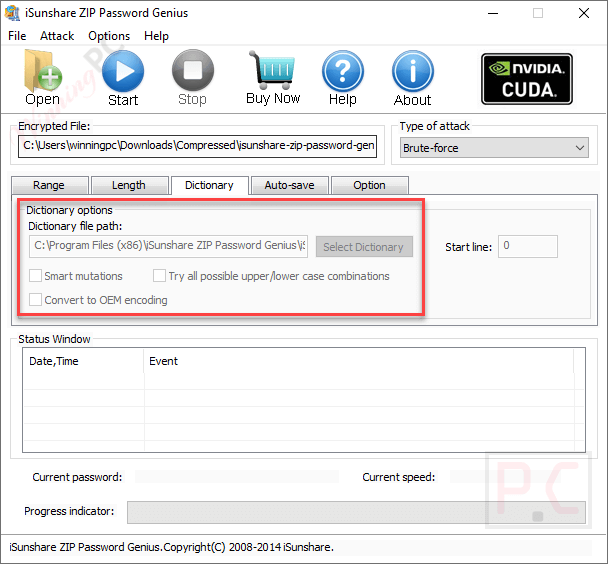Screen dimensions: 608x564
Task: Close the ZIP Password Genius window
Action: coord(584,13)
